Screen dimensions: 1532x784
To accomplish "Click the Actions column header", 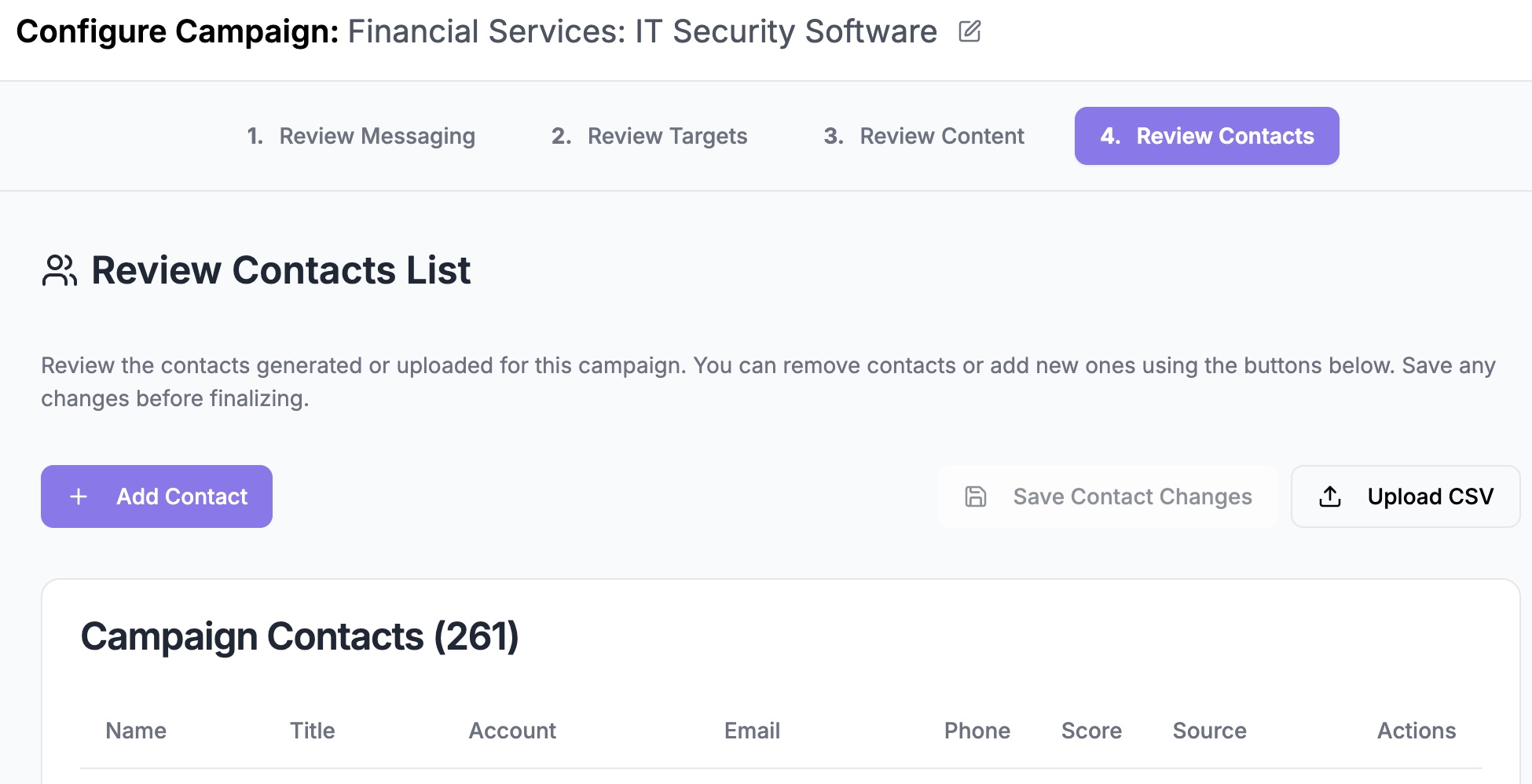I will pyautogui.click(x=1416, y=731).
